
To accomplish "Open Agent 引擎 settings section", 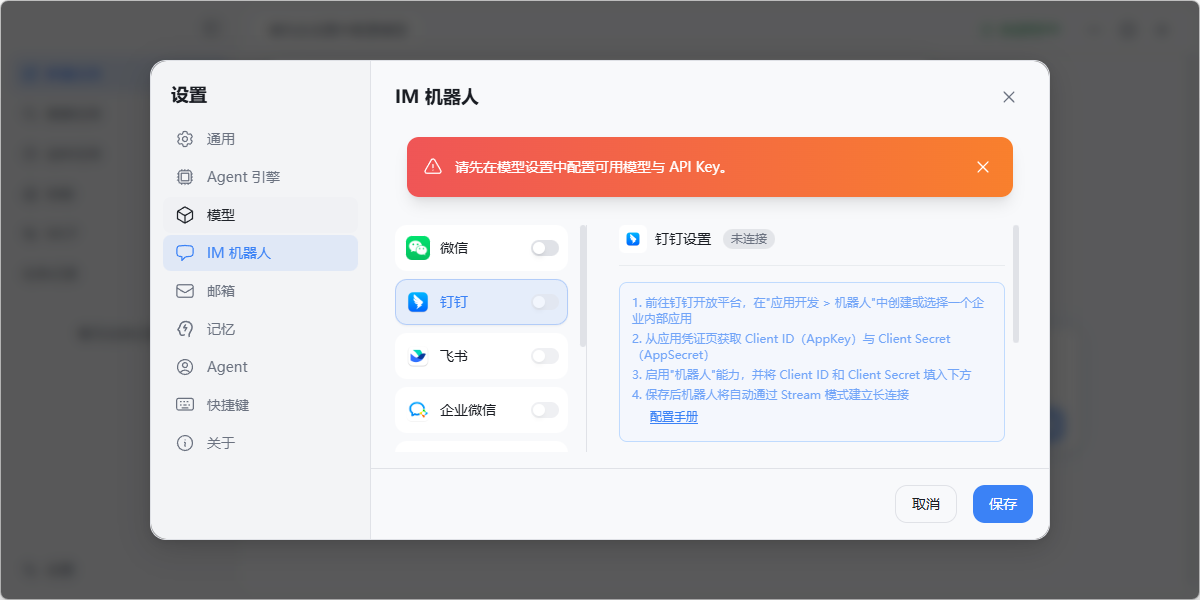I will coord(243,177).
